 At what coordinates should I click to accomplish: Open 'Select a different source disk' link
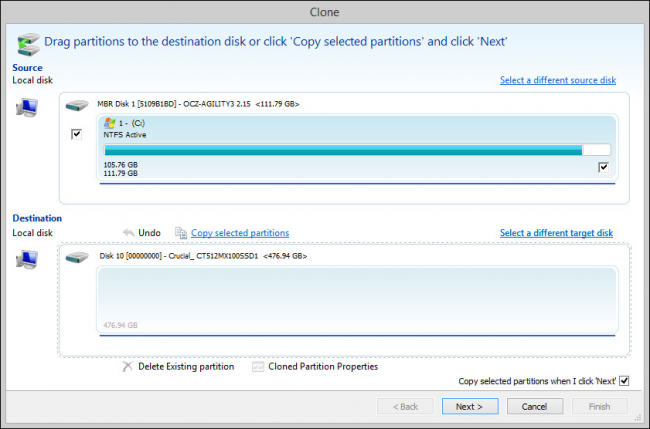[x=558, y=80]
